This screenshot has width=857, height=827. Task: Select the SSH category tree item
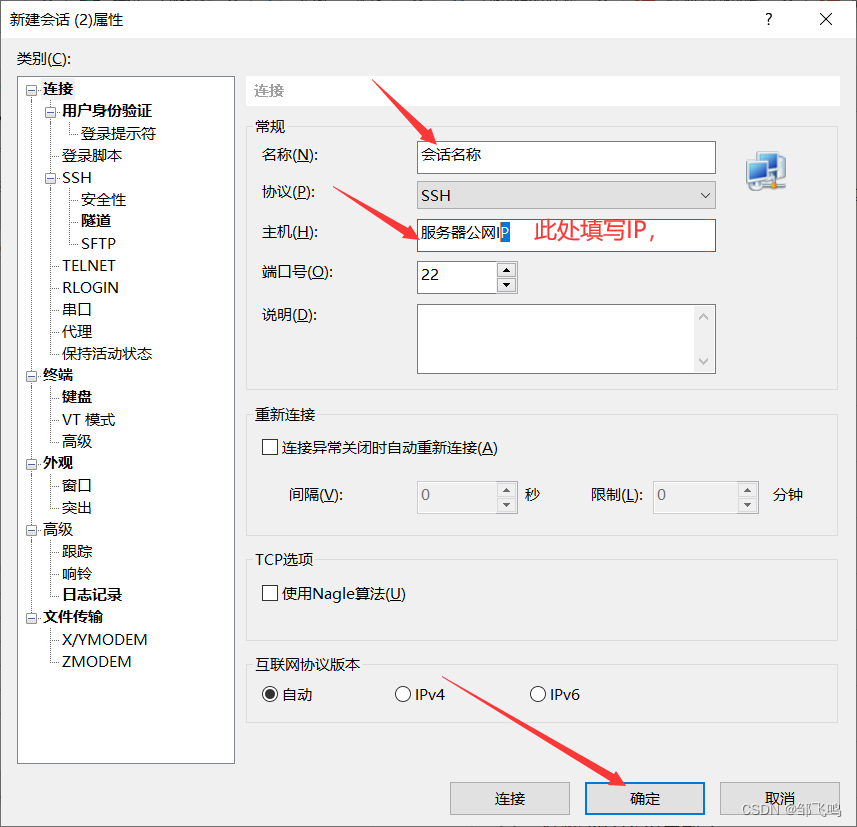(x=77, y=178)
